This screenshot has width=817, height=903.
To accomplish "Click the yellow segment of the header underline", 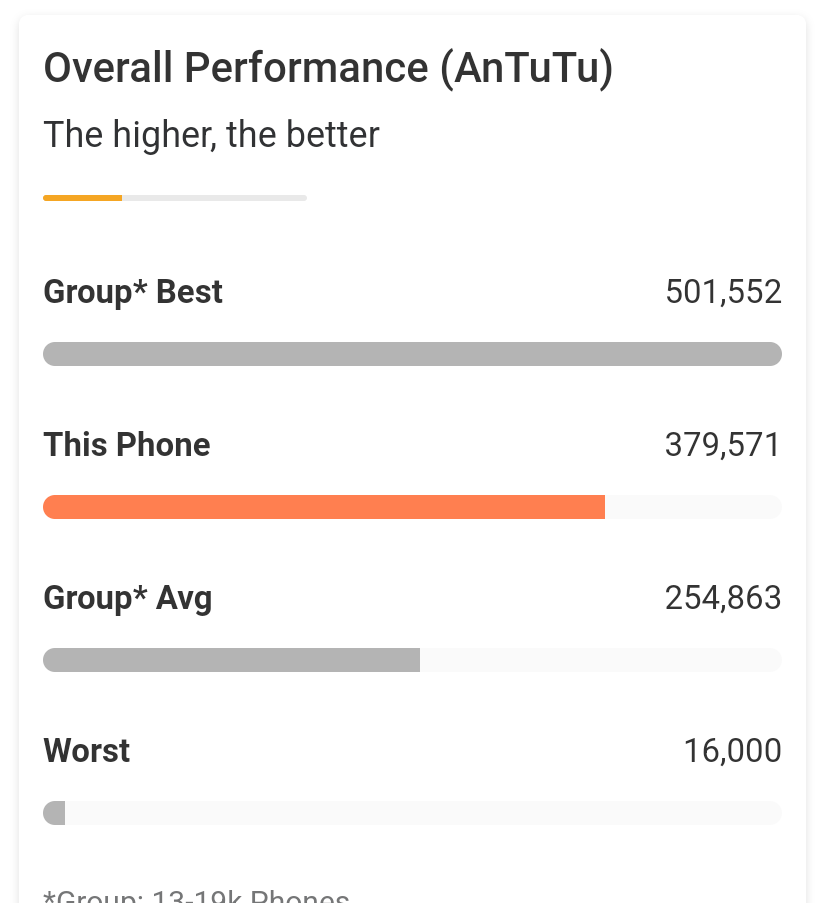I will pos(82,198).
